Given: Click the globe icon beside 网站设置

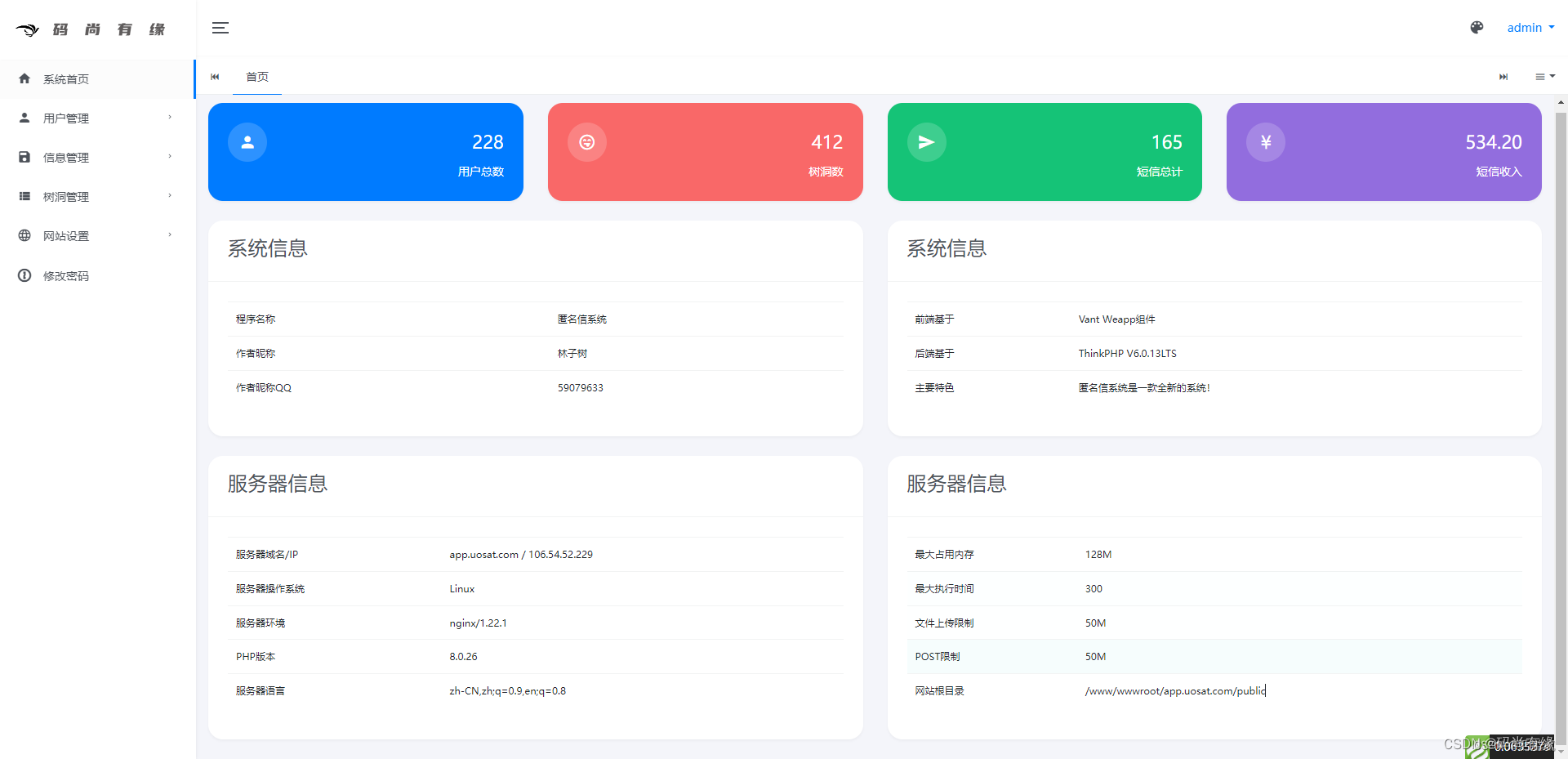Looking at the screenshot, I should tap(24, 235).
